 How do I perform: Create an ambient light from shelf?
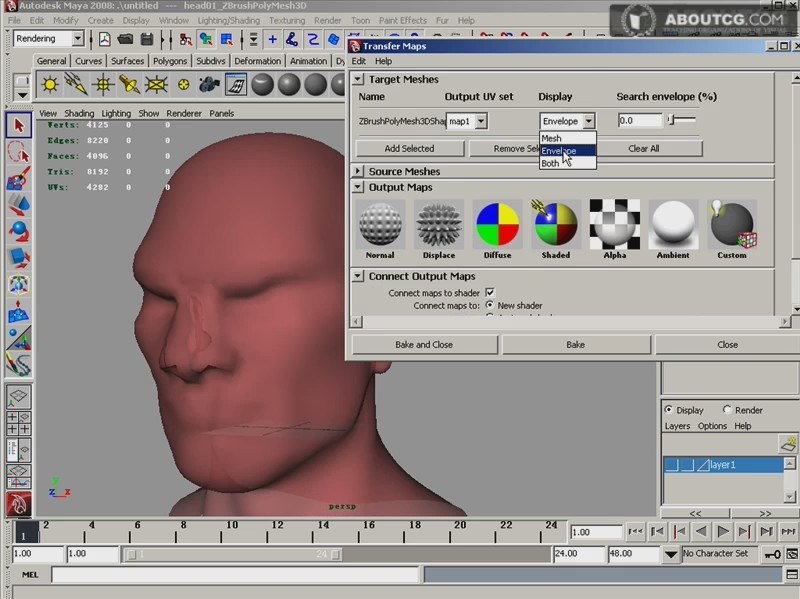[x=50, y=84]
